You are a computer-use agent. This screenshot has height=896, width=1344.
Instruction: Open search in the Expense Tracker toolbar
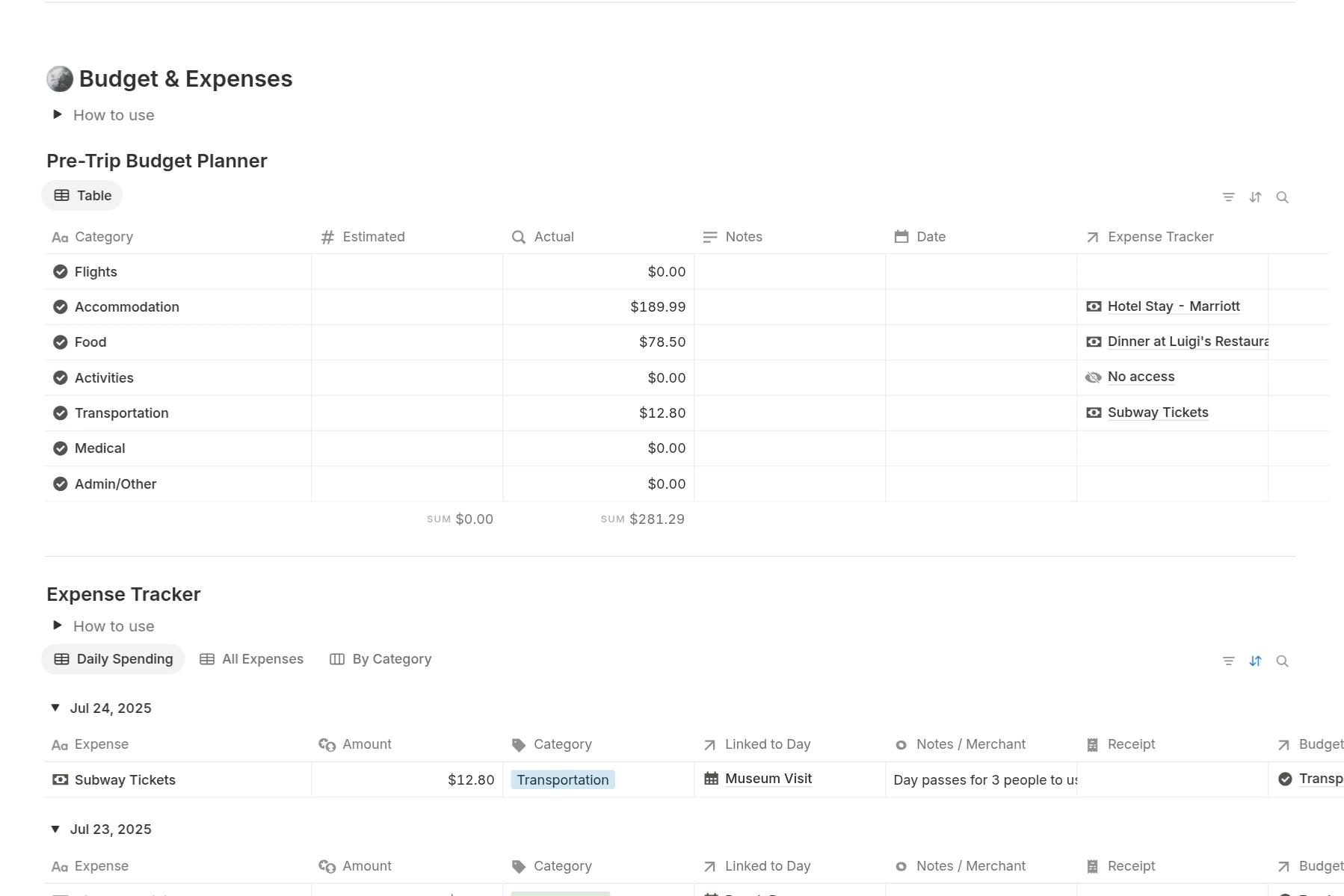(x=1282, y=661)
